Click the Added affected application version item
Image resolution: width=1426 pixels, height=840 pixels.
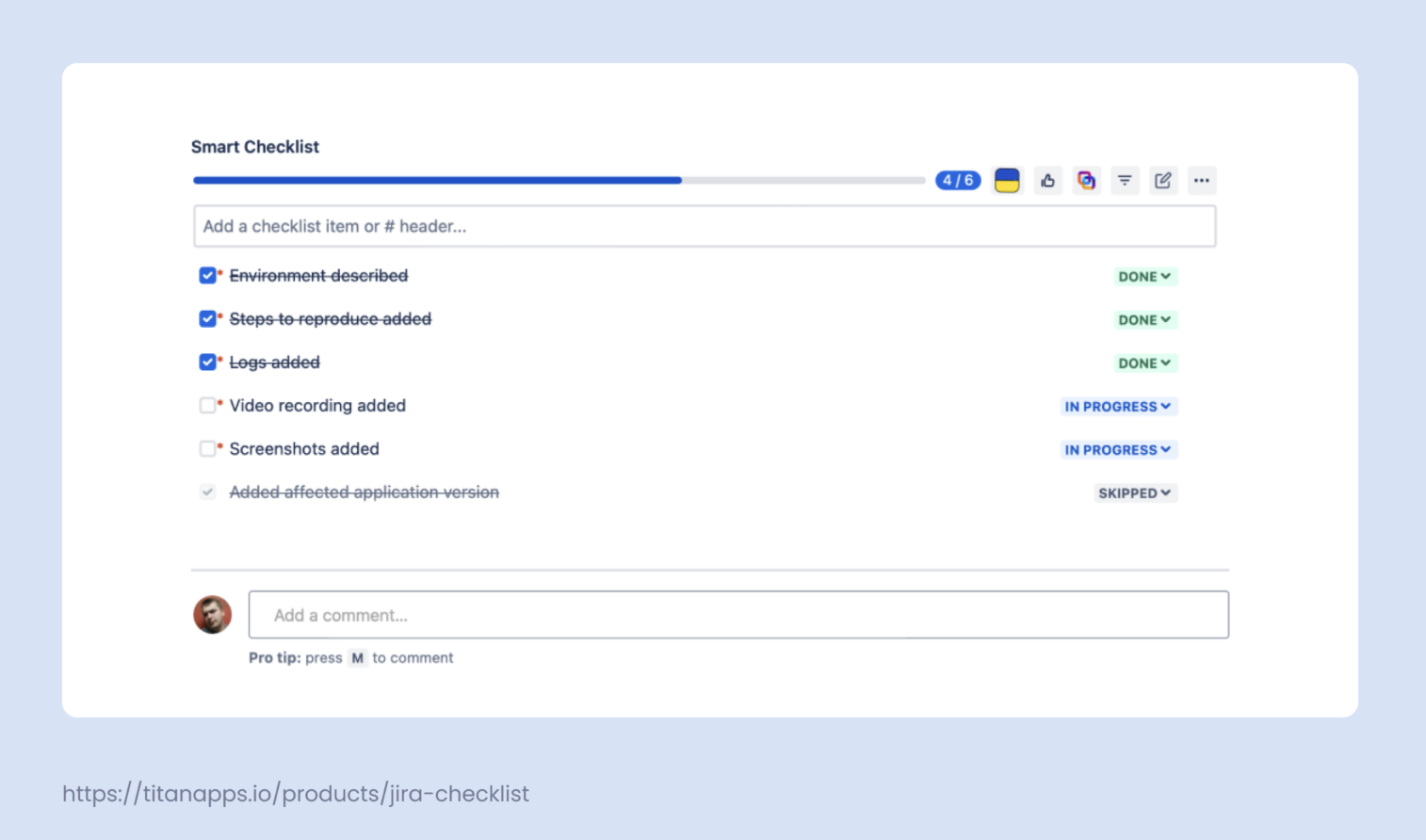point(364,493)
